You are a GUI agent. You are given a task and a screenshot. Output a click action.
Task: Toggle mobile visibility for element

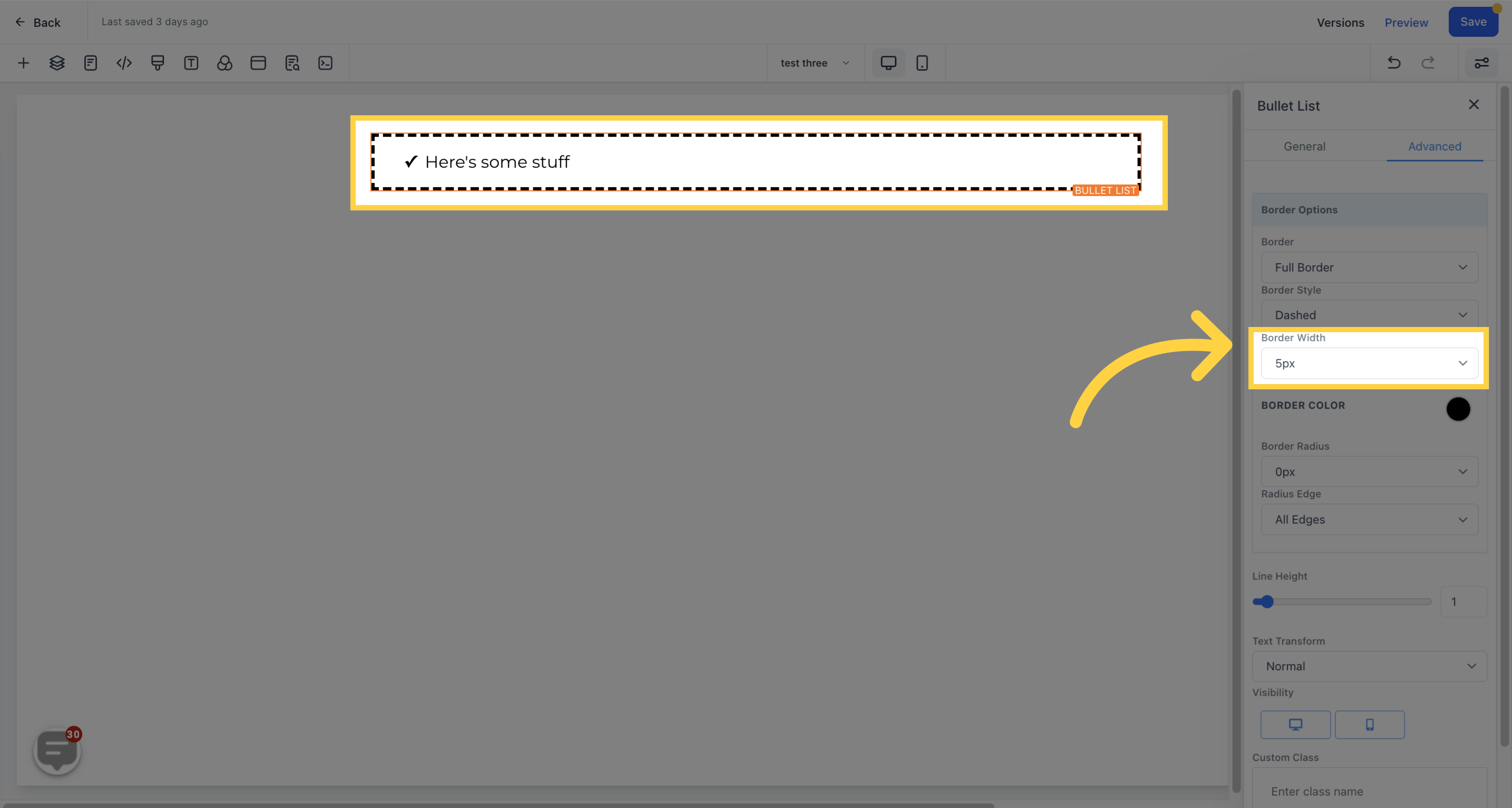(x=1369, y=724)
